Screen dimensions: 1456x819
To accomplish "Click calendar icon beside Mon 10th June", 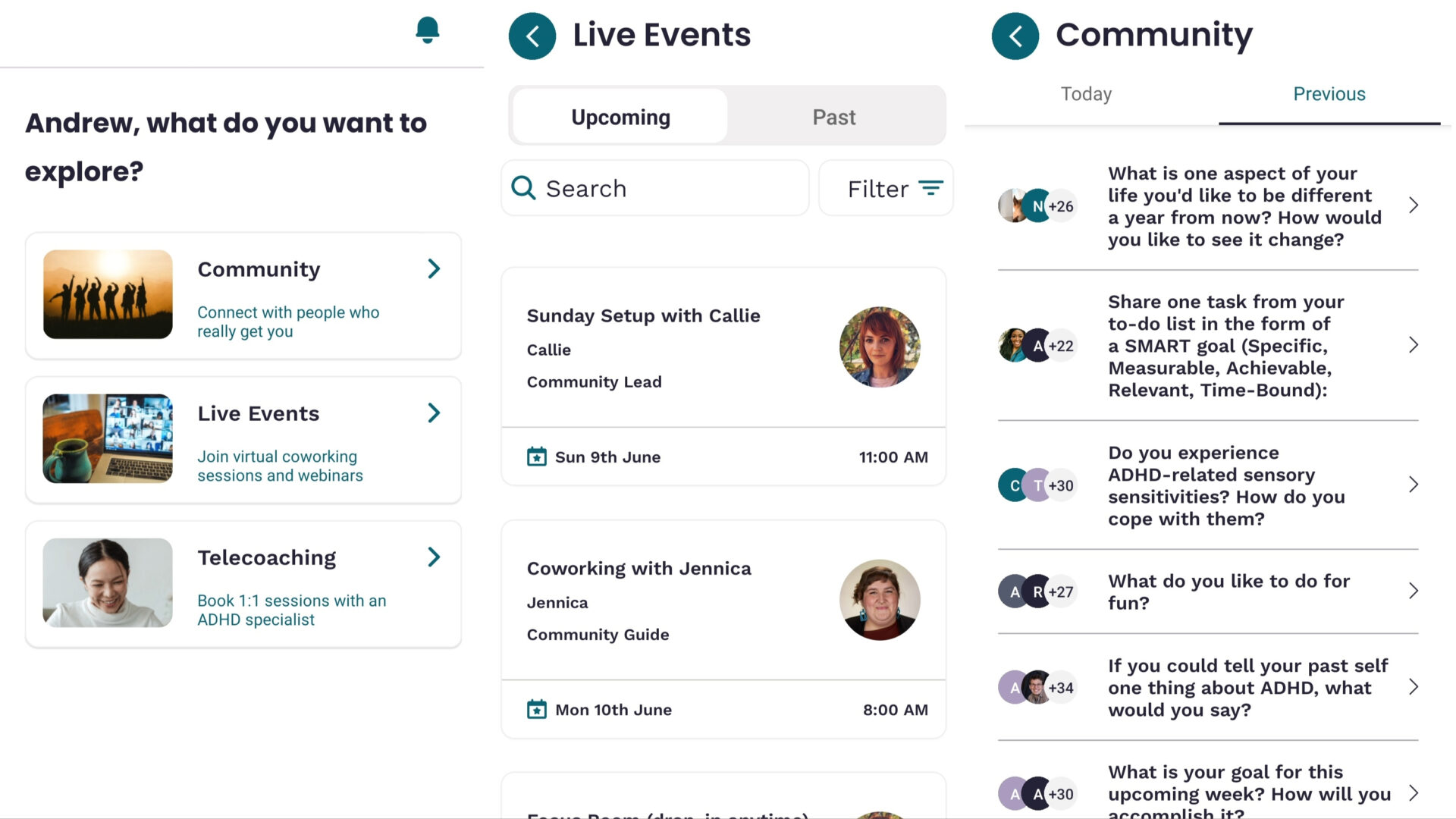I will [537, 710].
